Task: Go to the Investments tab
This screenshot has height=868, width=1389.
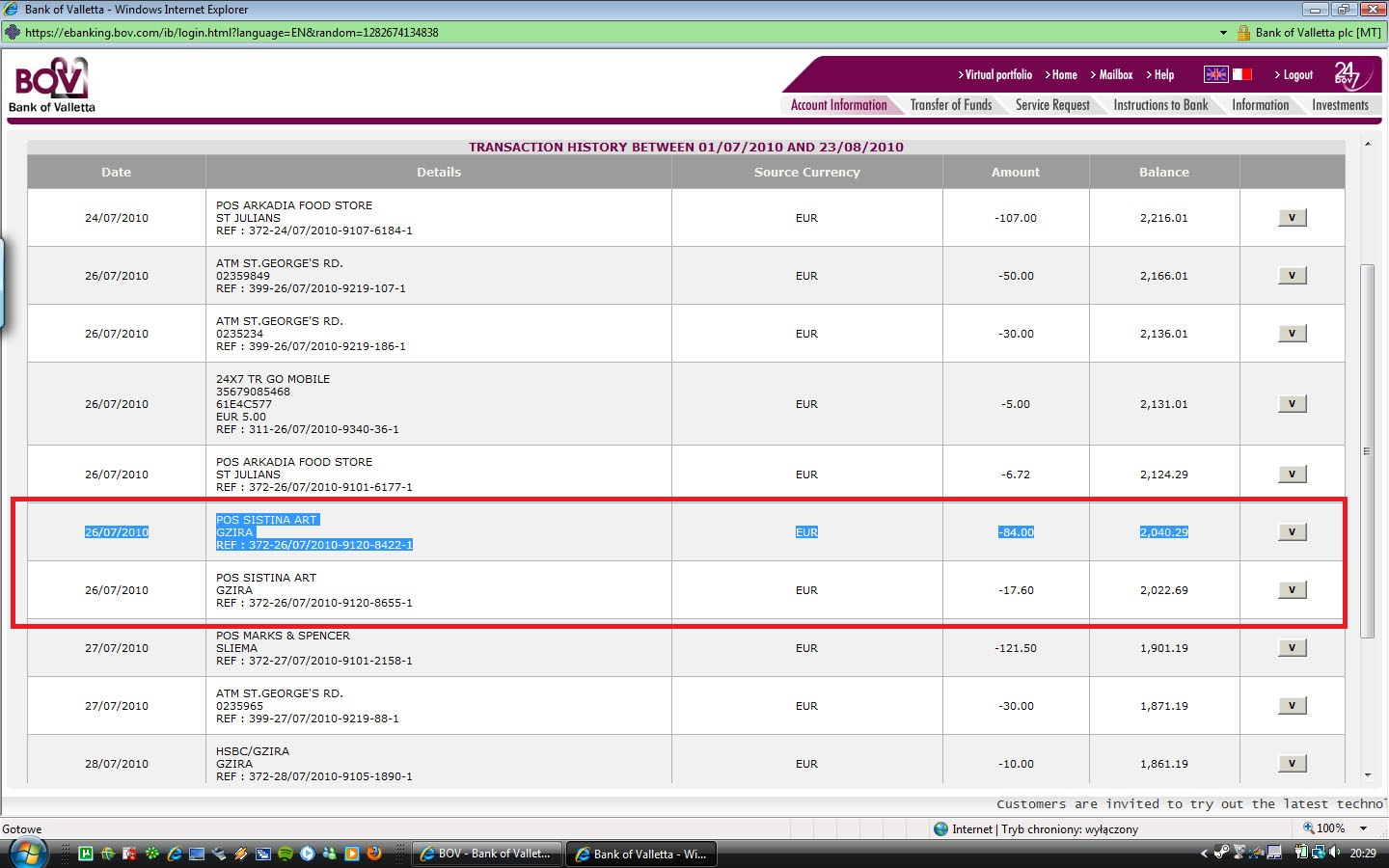Action: (x=1340, y=105)
